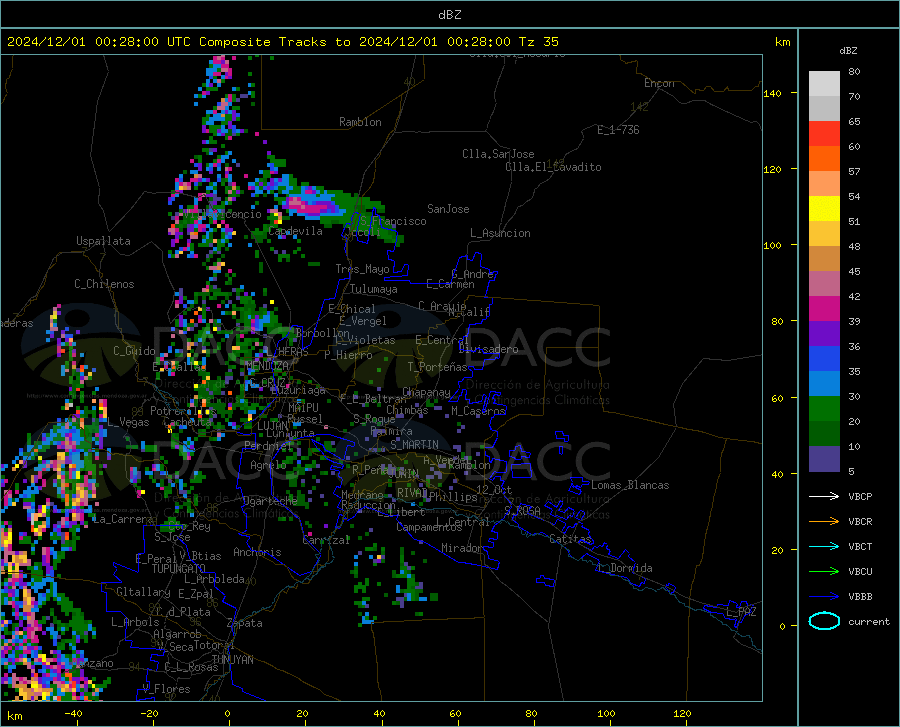This screenshot has height=727, width=900.
Task: Select the purple 36–39 dBZ swatch
Action: pos(824,334)
